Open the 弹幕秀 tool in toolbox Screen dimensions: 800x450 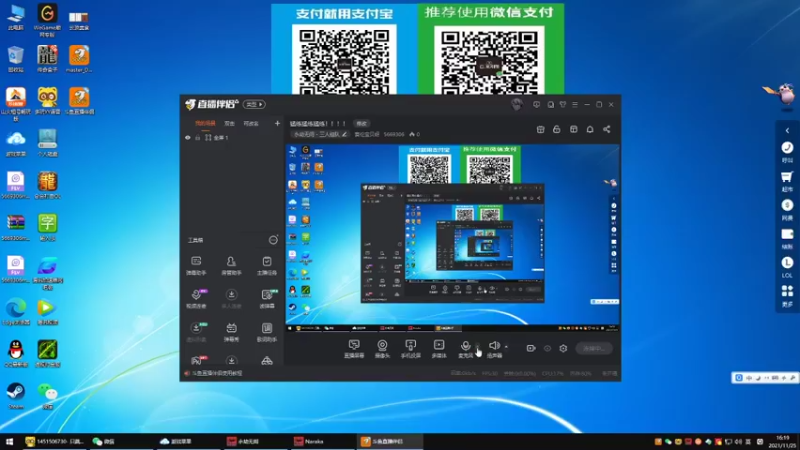231,332
